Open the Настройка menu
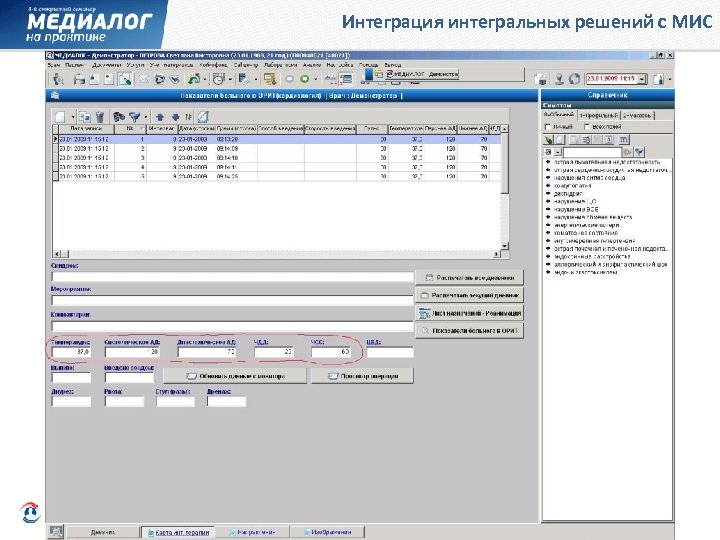 340,65
